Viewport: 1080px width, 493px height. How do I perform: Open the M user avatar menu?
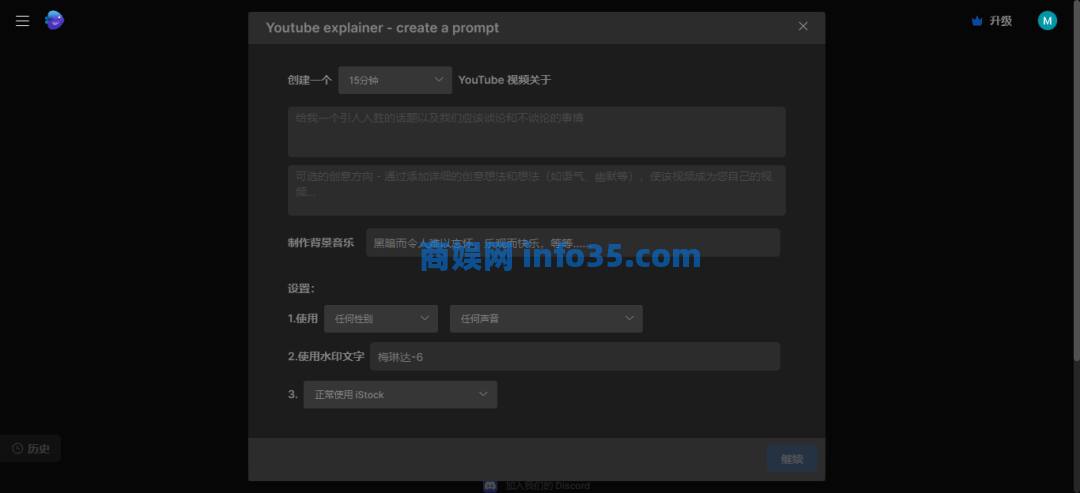[x=1047, y=21]
